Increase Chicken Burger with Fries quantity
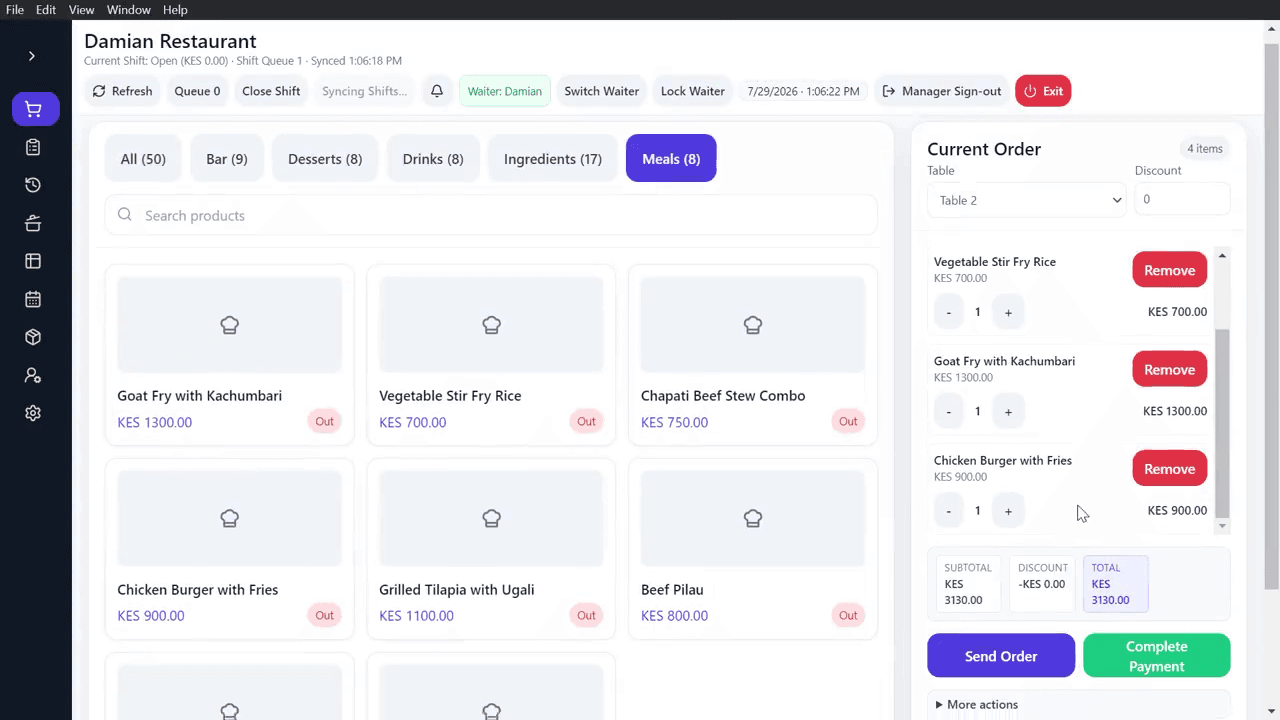The height and width of the screenshot is (720, 1280). pos(1008,510)
